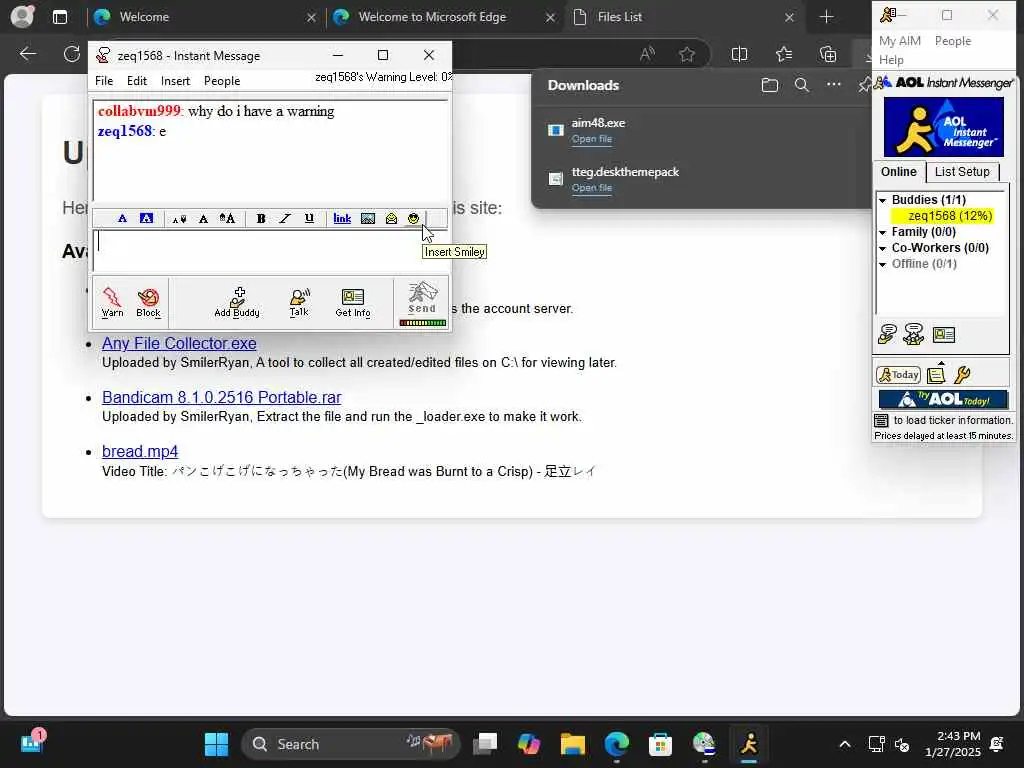Open the AIM Today button
This screenshot has width=1024, height=768.
[899, 375]
